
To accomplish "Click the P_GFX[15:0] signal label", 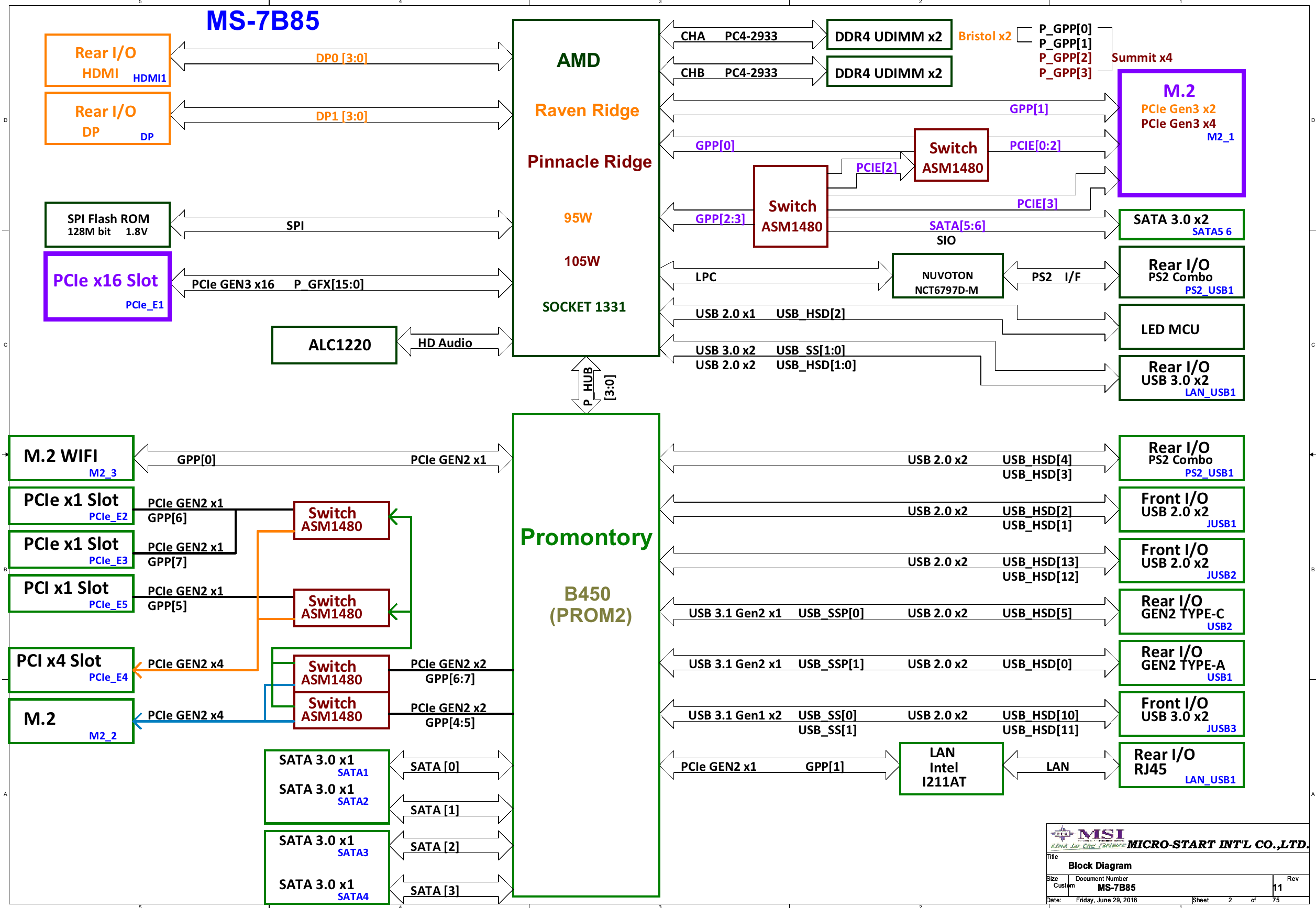I will coord(329,284).
